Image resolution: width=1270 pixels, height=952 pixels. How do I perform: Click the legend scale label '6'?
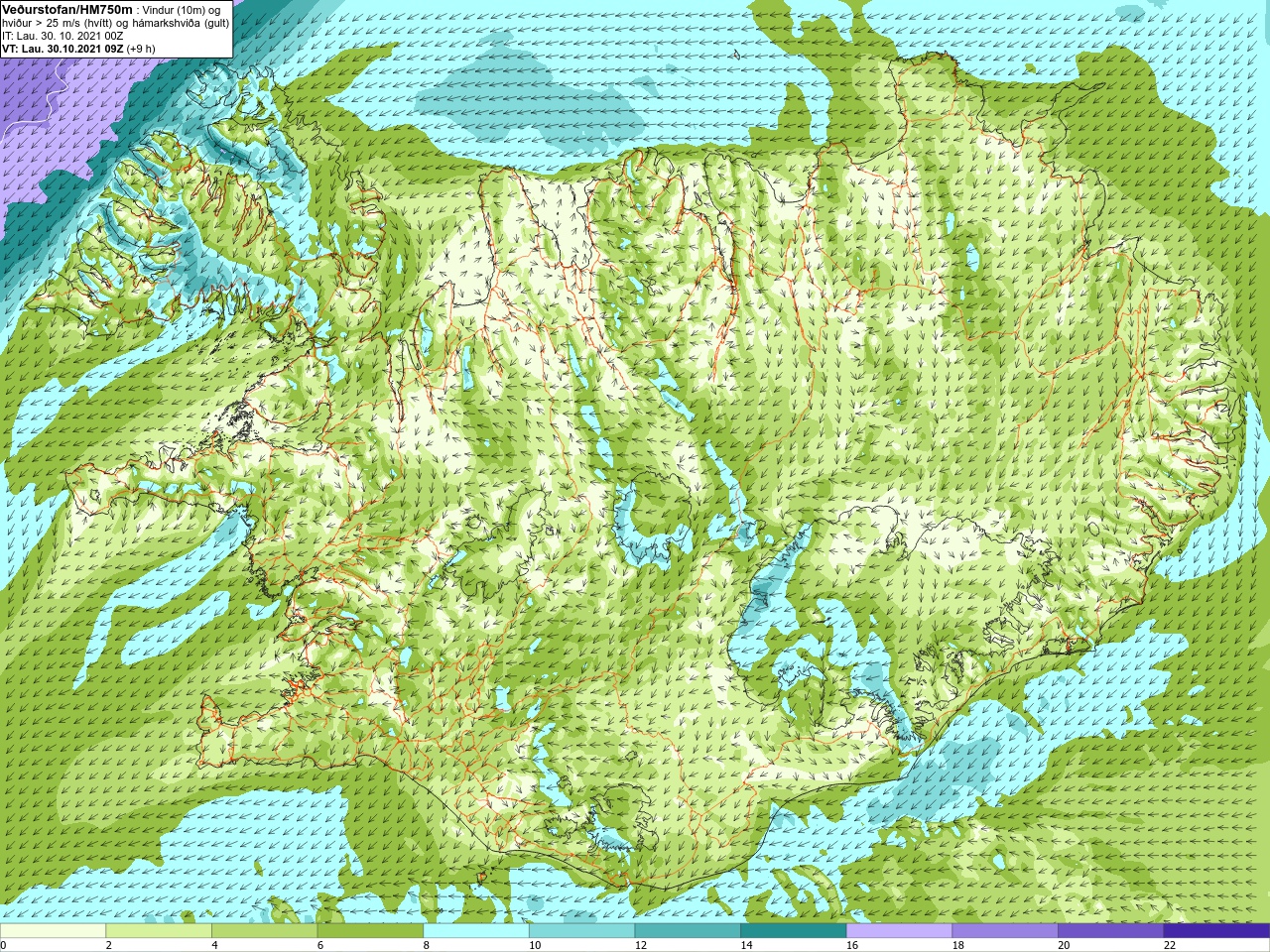coord(320,945)
